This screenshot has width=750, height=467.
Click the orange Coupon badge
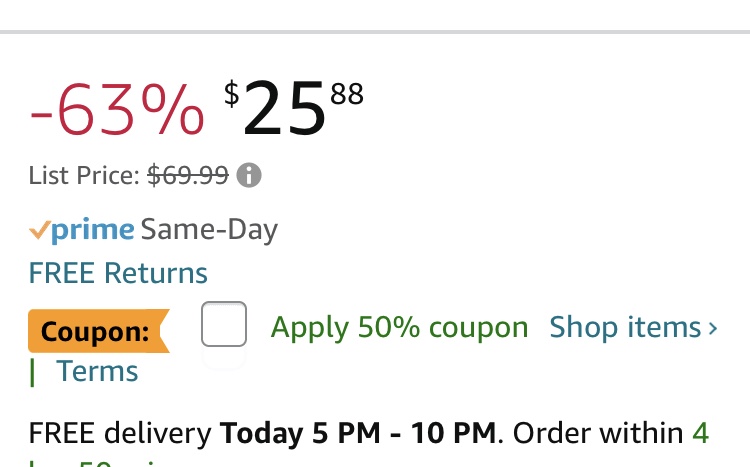pos(97,331)
